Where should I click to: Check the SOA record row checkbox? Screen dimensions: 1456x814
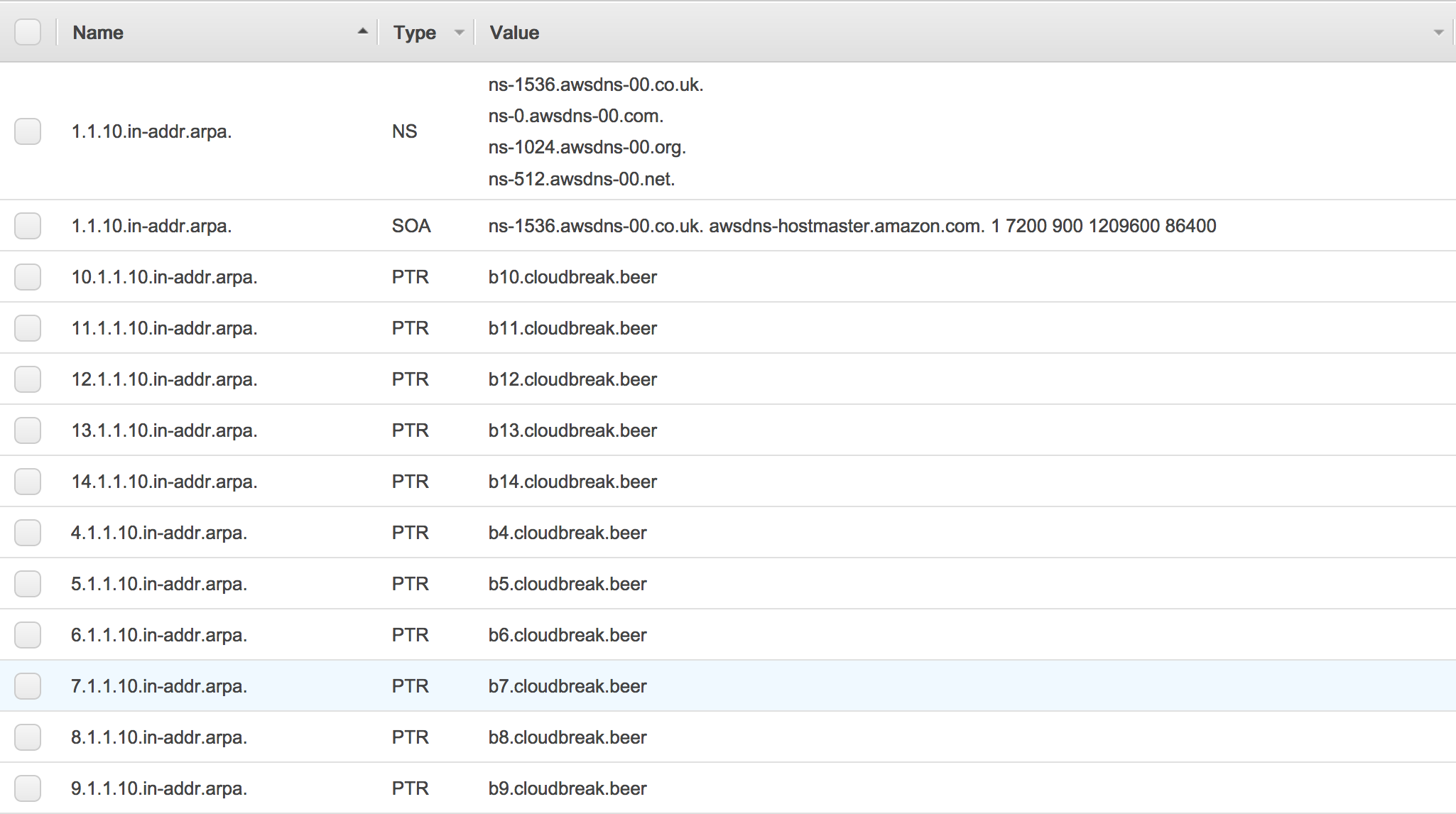[28, 226]
